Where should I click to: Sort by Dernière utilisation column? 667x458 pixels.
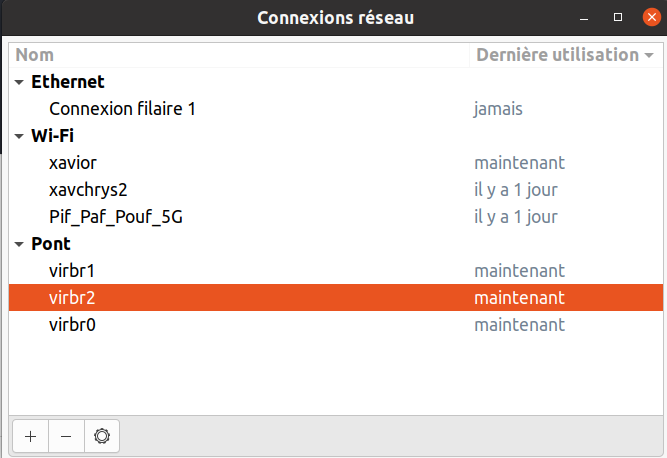[x=566, y=55]
